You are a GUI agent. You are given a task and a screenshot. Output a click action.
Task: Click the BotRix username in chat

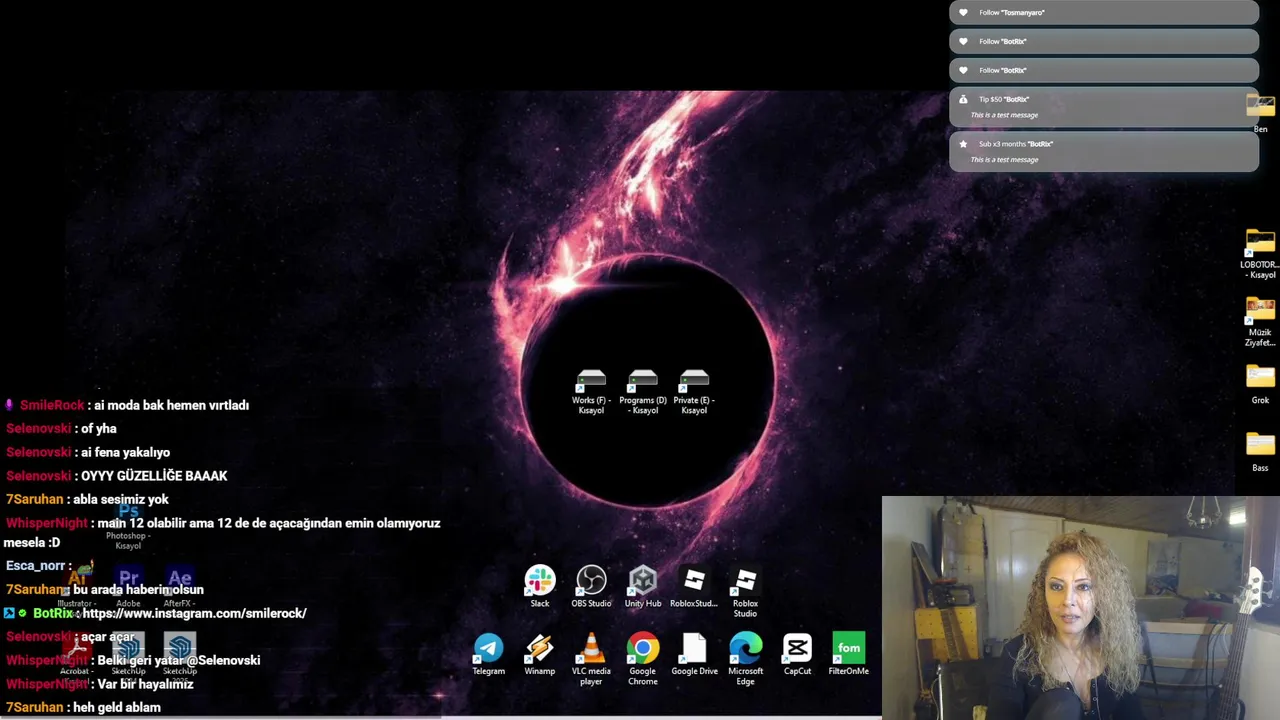point(53,613)
